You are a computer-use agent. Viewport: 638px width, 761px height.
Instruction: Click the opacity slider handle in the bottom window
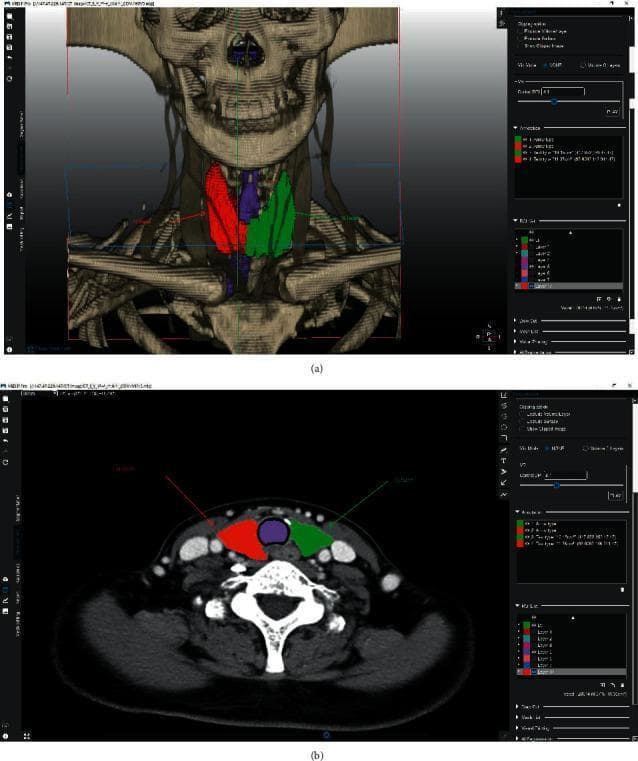tap(556, 485)
